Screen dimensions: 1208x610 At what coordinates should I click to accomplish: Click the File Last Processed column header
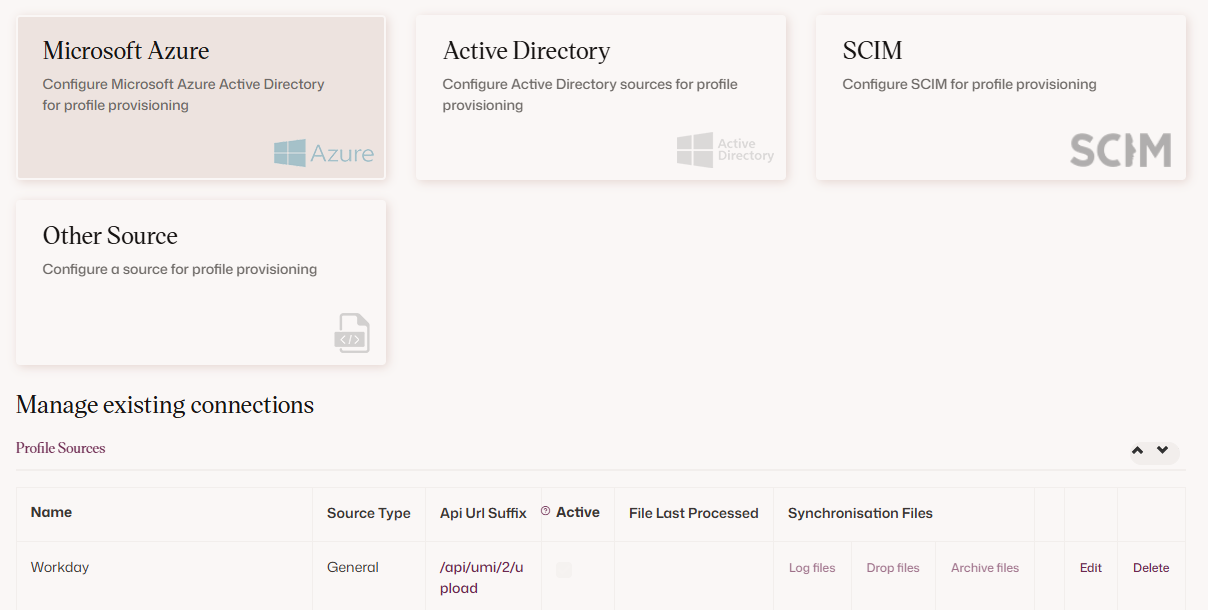694,513
